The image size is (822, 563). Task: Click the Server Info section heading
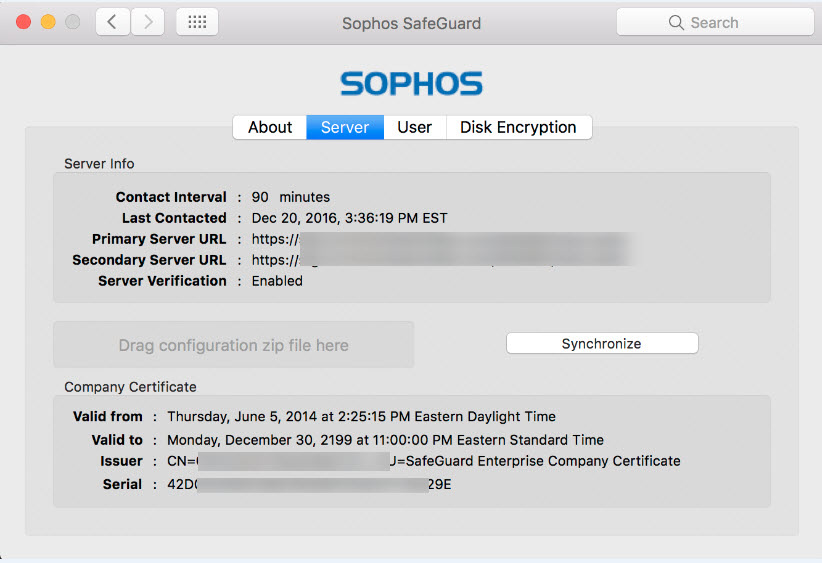pos(99,164)
